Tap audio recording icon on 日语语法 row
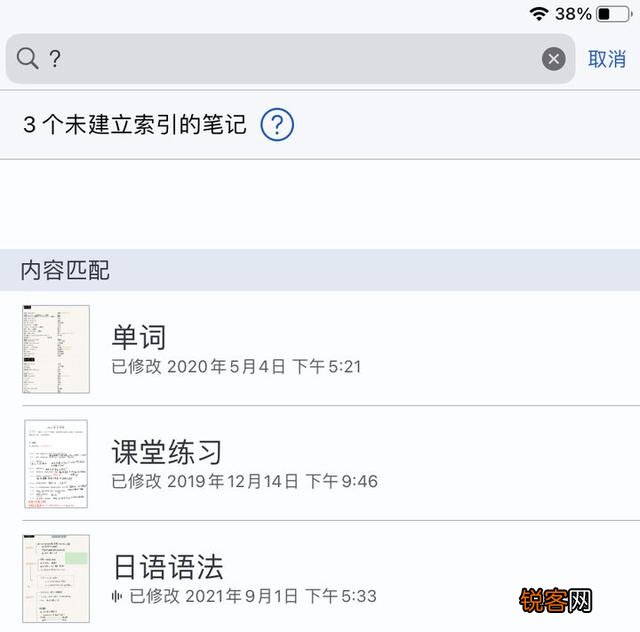The width and height of the screenshot is (640, 632). [x=117, y=596]
